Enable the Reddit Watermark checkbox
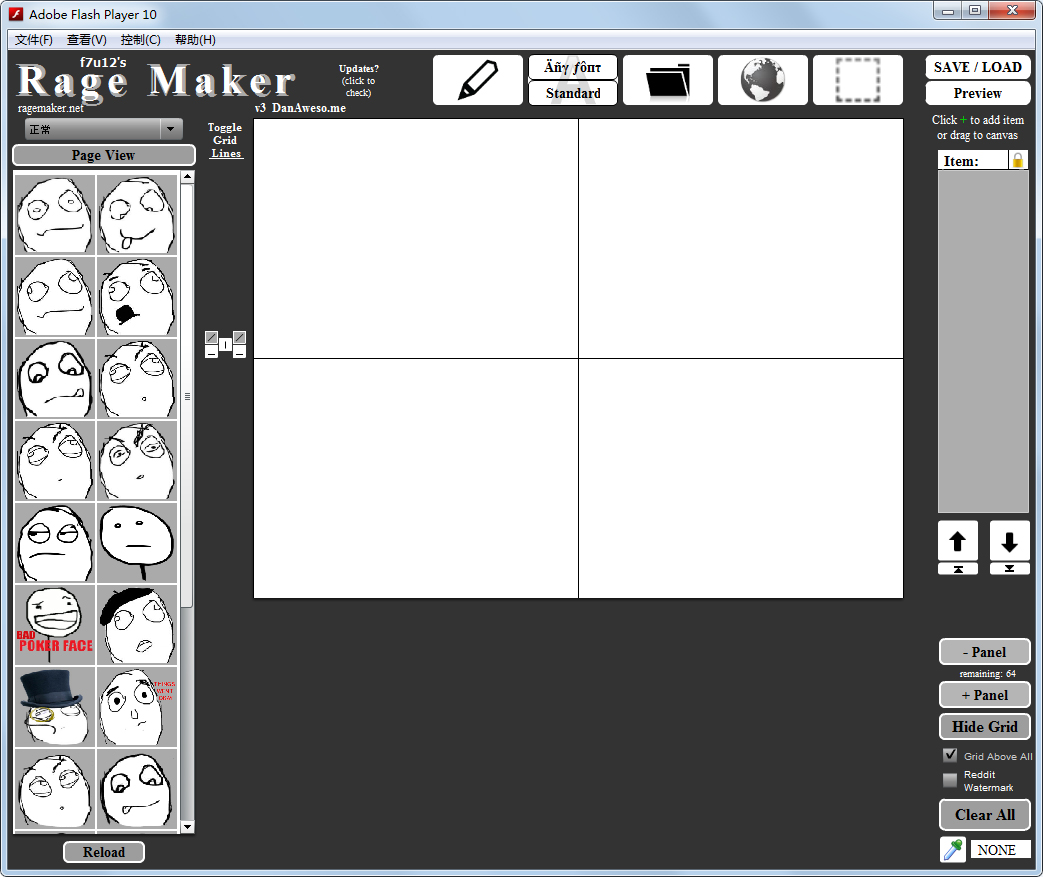 click(x=950, y=780)
